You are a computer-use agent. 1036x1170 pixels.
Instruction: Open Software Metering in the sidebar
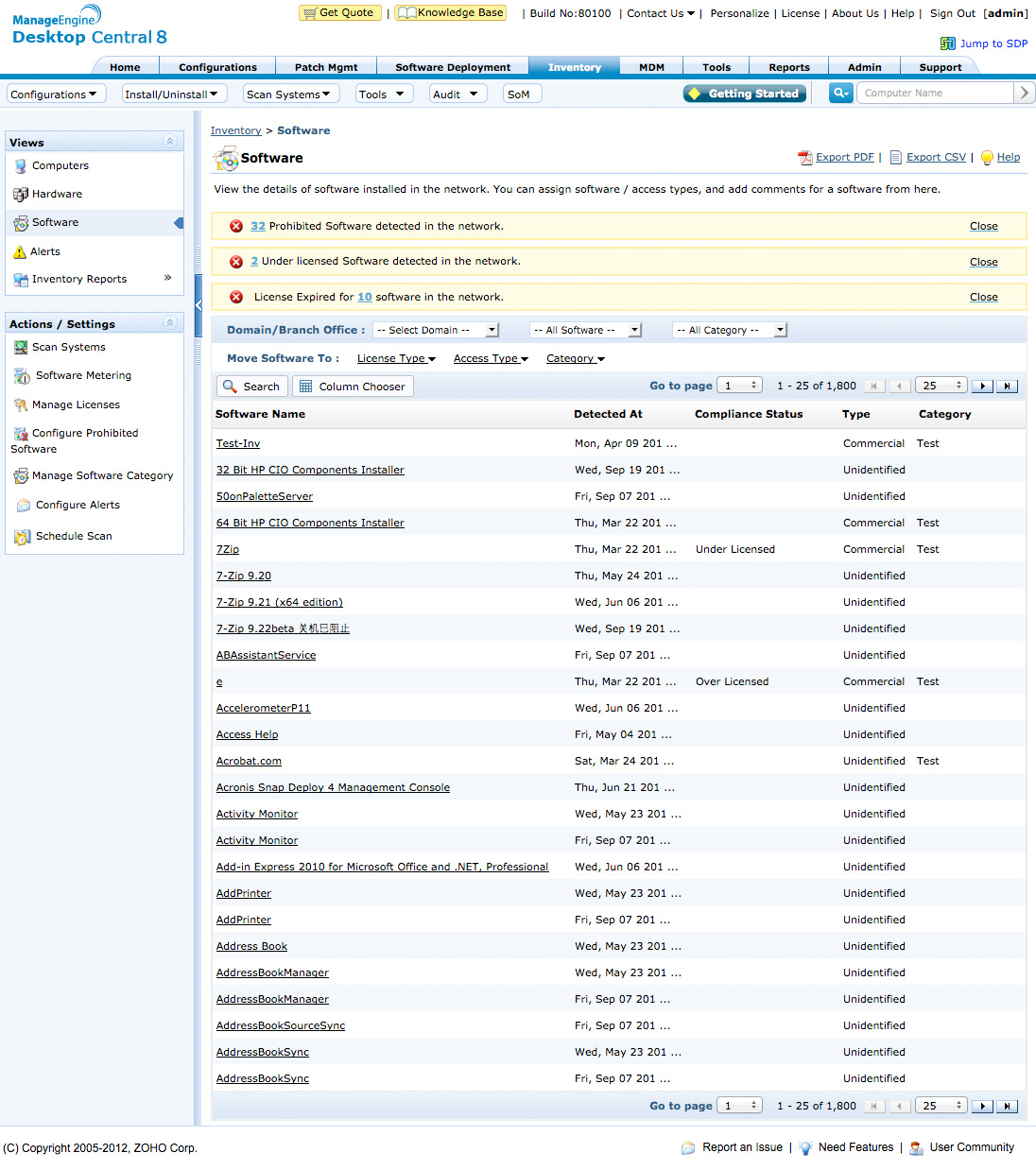tap(83, 376)
